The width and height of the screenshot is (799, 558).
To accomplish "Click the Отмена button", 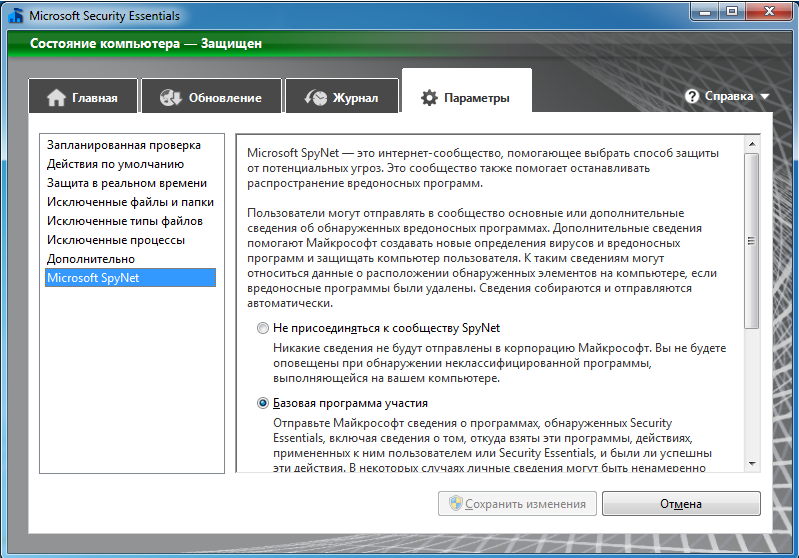I will 681,503.
